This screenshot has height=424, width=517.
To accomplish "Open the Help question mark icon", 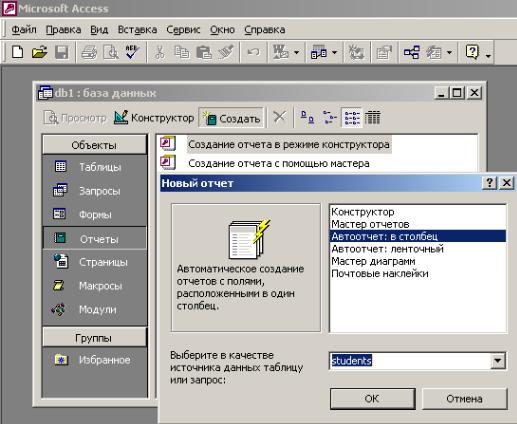I will [472, 52].
